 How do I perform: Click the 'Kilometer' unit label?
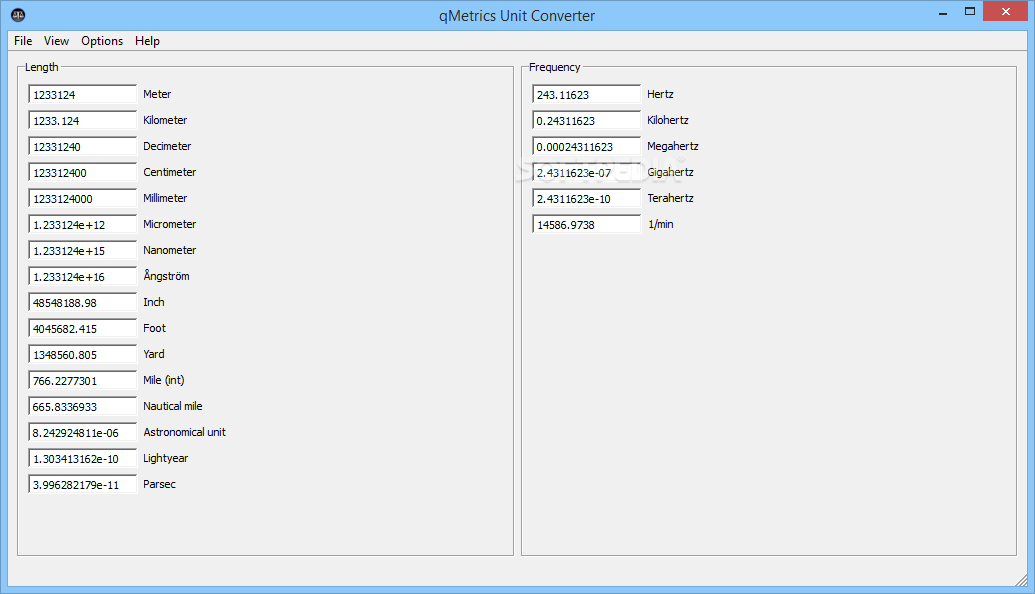[x=165, y=120]
